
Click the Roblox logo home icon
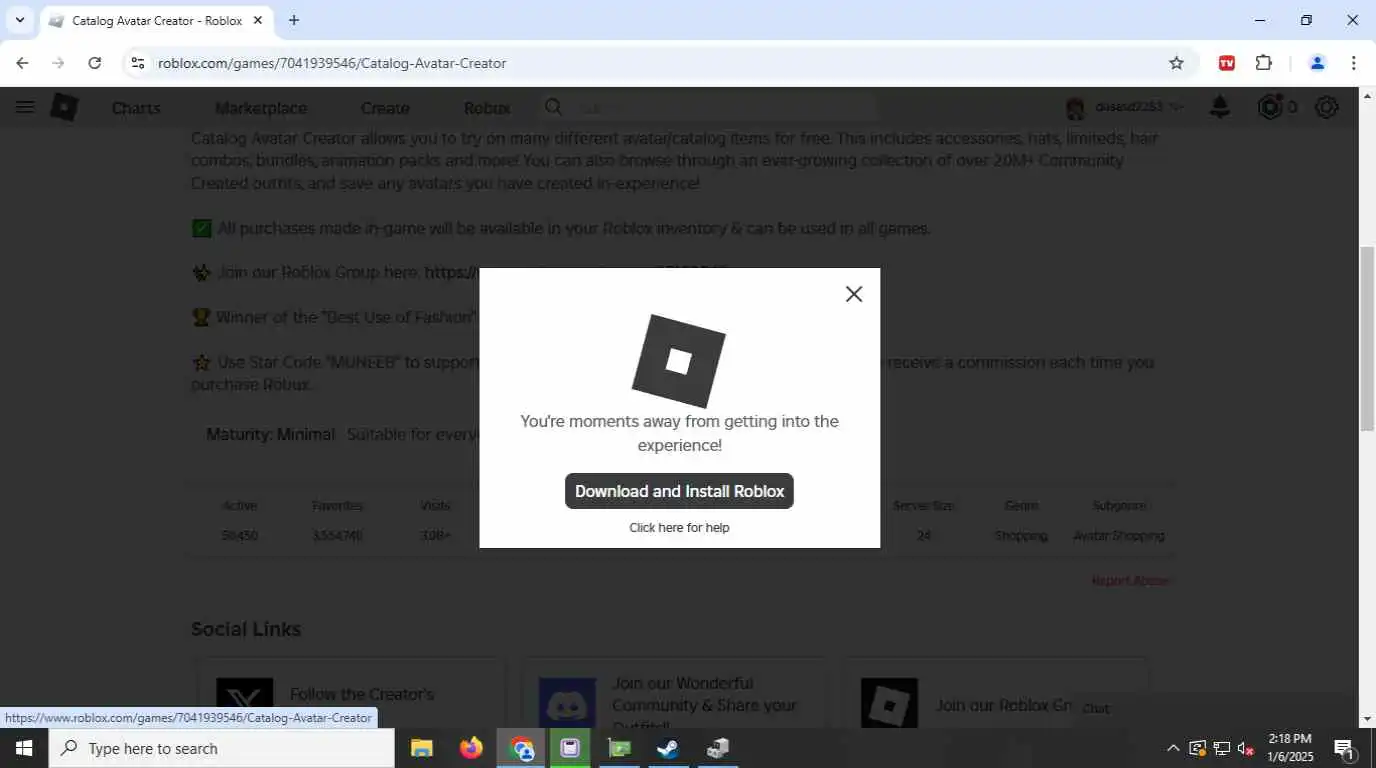[64, 108]
